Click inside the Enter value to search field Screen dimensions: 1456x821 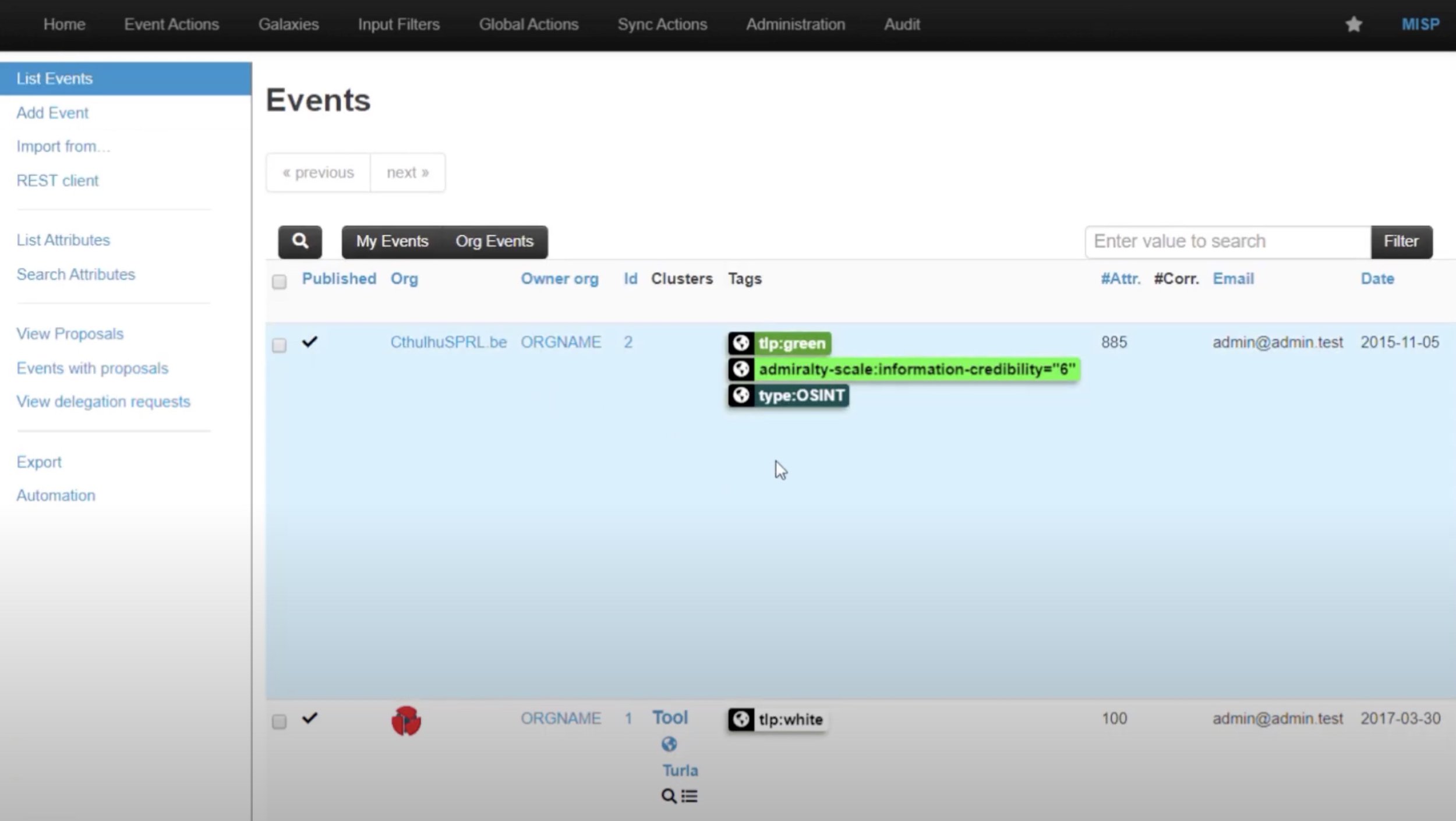coord(1223,241)
